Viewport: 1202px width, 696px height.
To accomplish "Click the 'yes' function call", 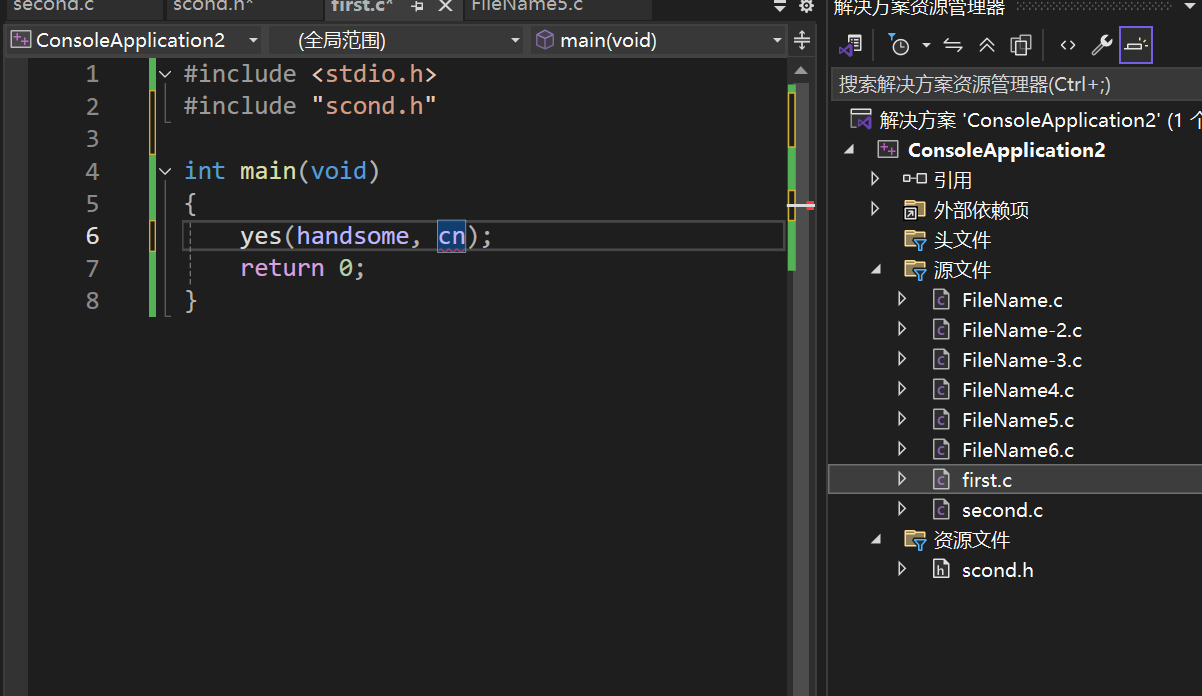I will click(x=261, y=236).
